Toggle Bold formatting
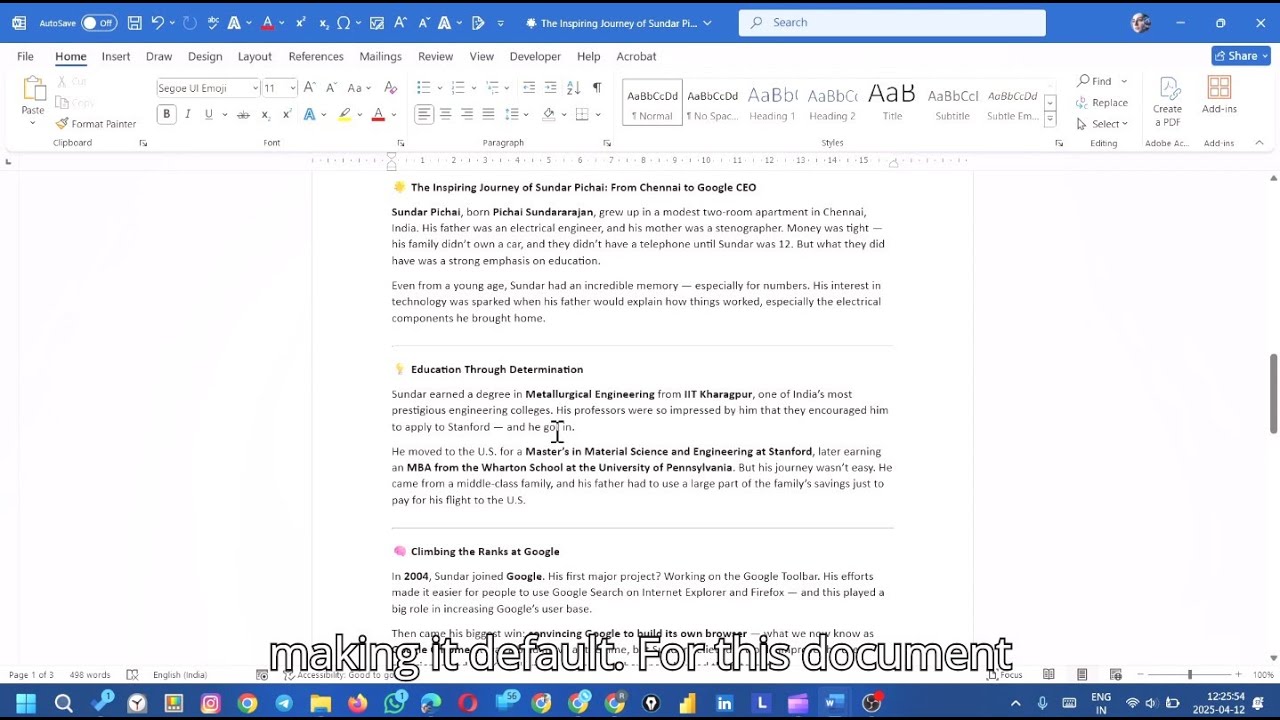 point(167,114)
